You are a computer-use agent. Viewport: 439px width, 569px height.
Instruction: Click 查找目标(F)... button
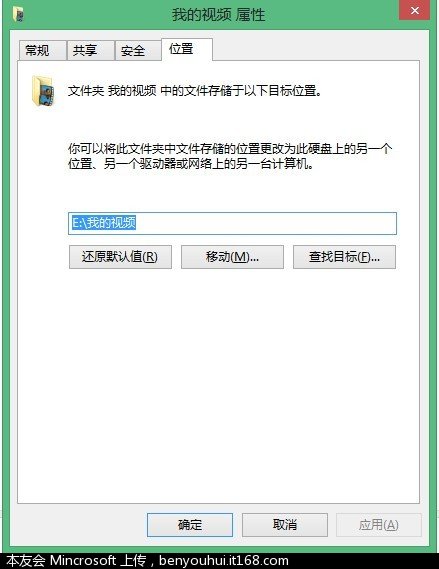coord(344,257)
